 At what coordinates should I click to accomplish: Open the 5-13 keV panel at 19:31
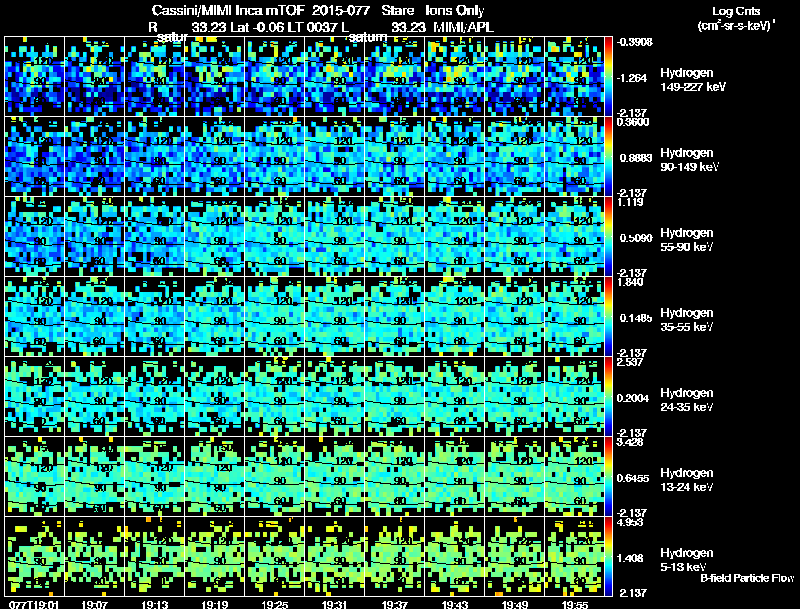coord(335,556)
